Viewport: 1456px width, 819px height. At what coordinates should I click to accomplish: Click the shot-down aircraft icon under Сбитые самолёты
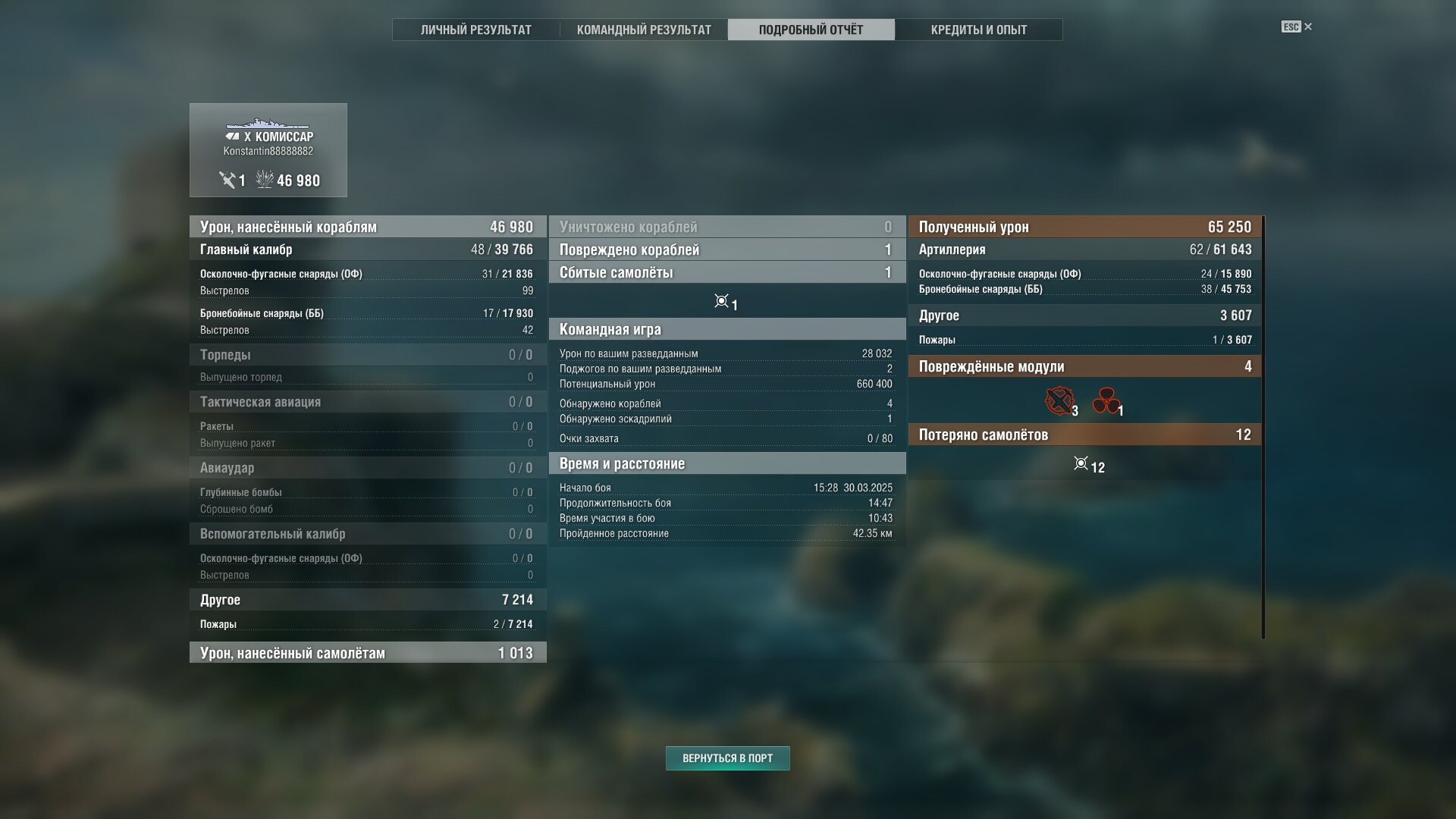pyautogui.click(x=721, y=301)
